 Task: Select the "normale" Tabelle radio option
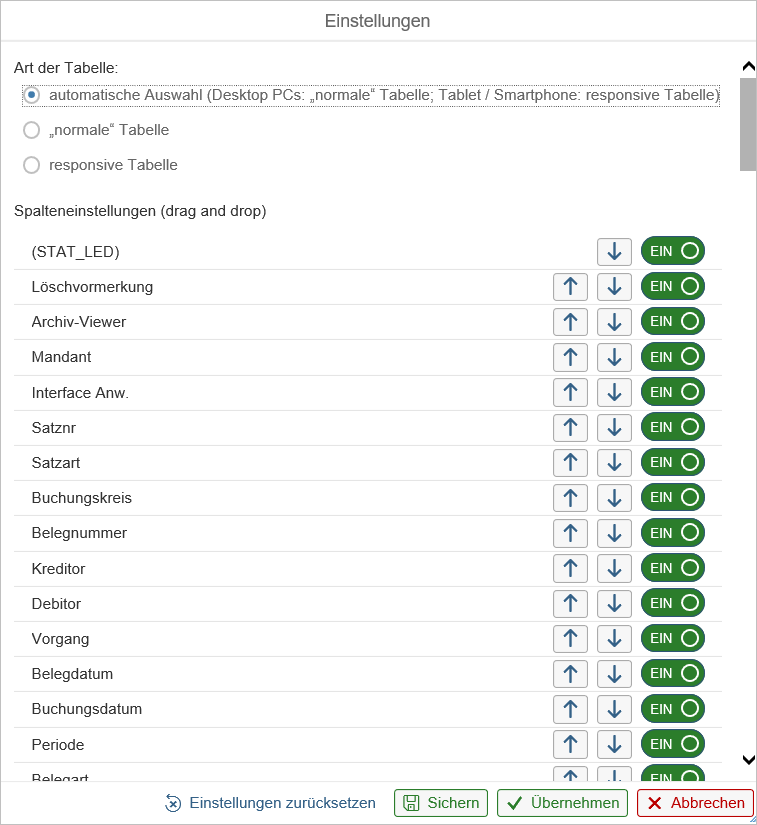pyautogui.click(x=32, y=130)
